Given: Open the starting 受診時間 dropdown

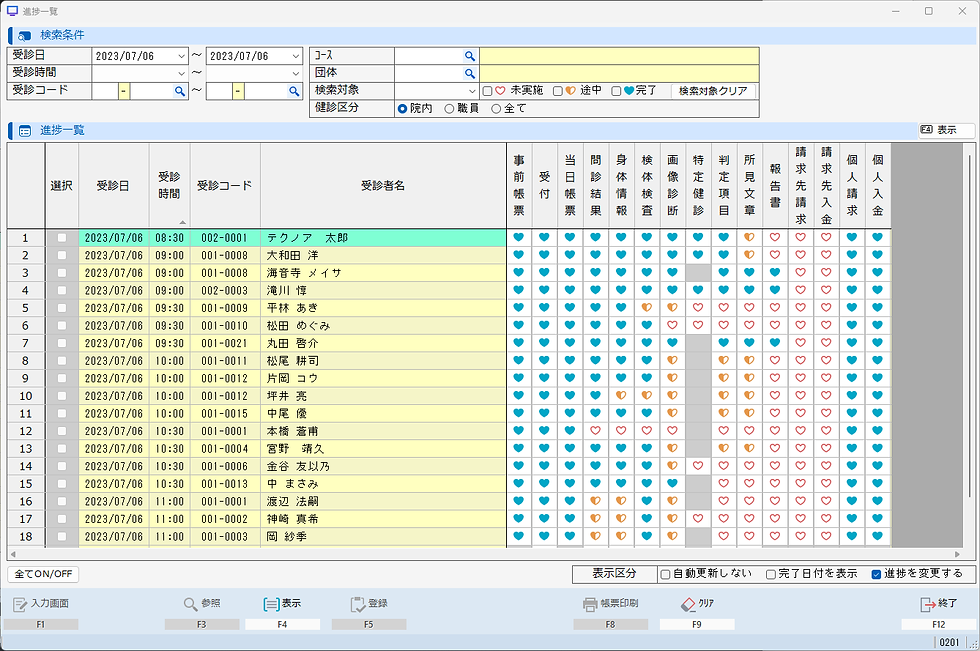Looking at the screenshot, I should 181,74.
